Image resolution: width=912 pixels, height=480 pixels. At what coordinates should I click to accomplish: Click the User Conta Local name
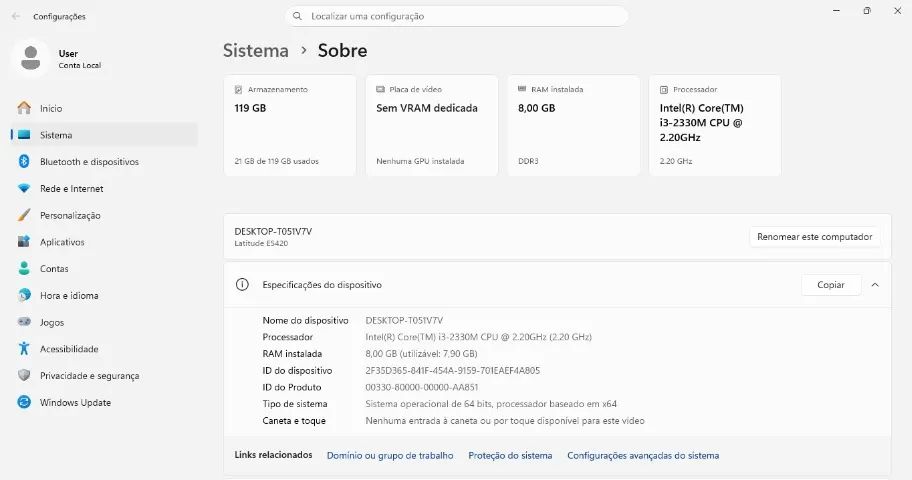tap(80, 59)
